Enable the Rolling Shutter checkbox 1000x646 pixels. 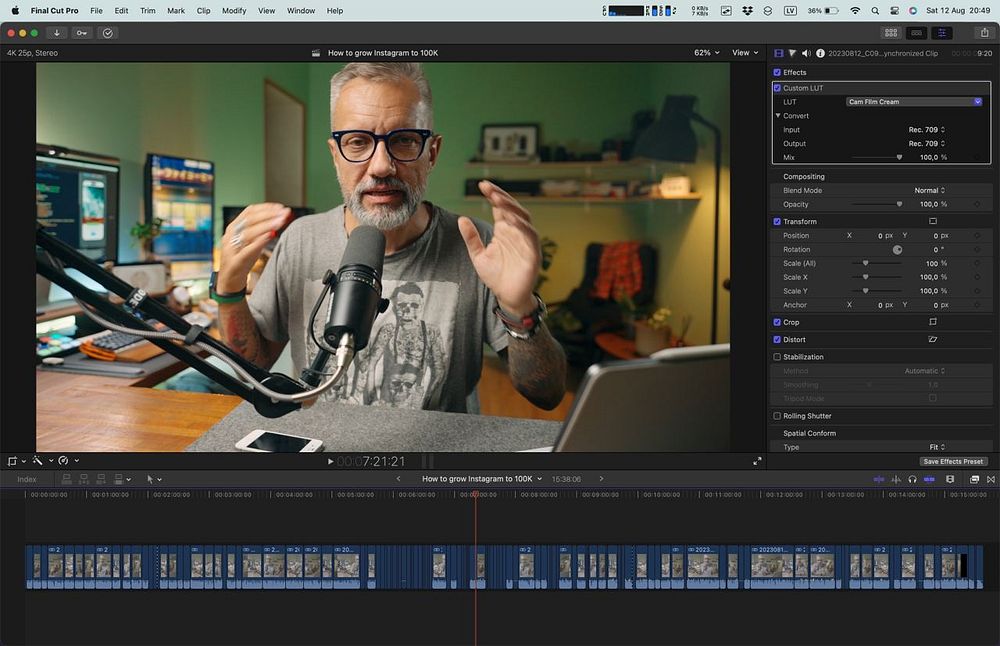pos(777,416)
